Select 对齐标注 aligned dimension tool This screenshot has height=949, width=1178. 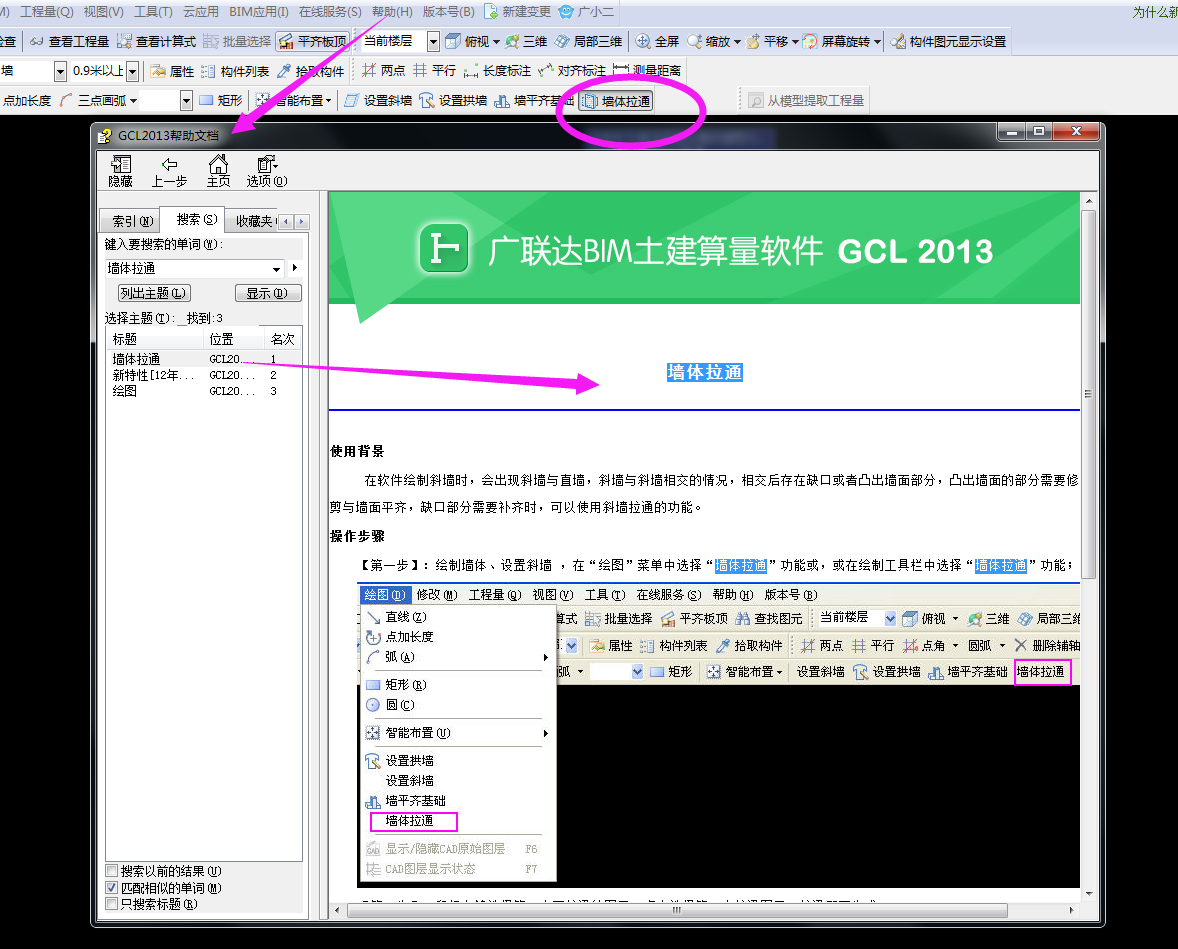tap(572, 71)
